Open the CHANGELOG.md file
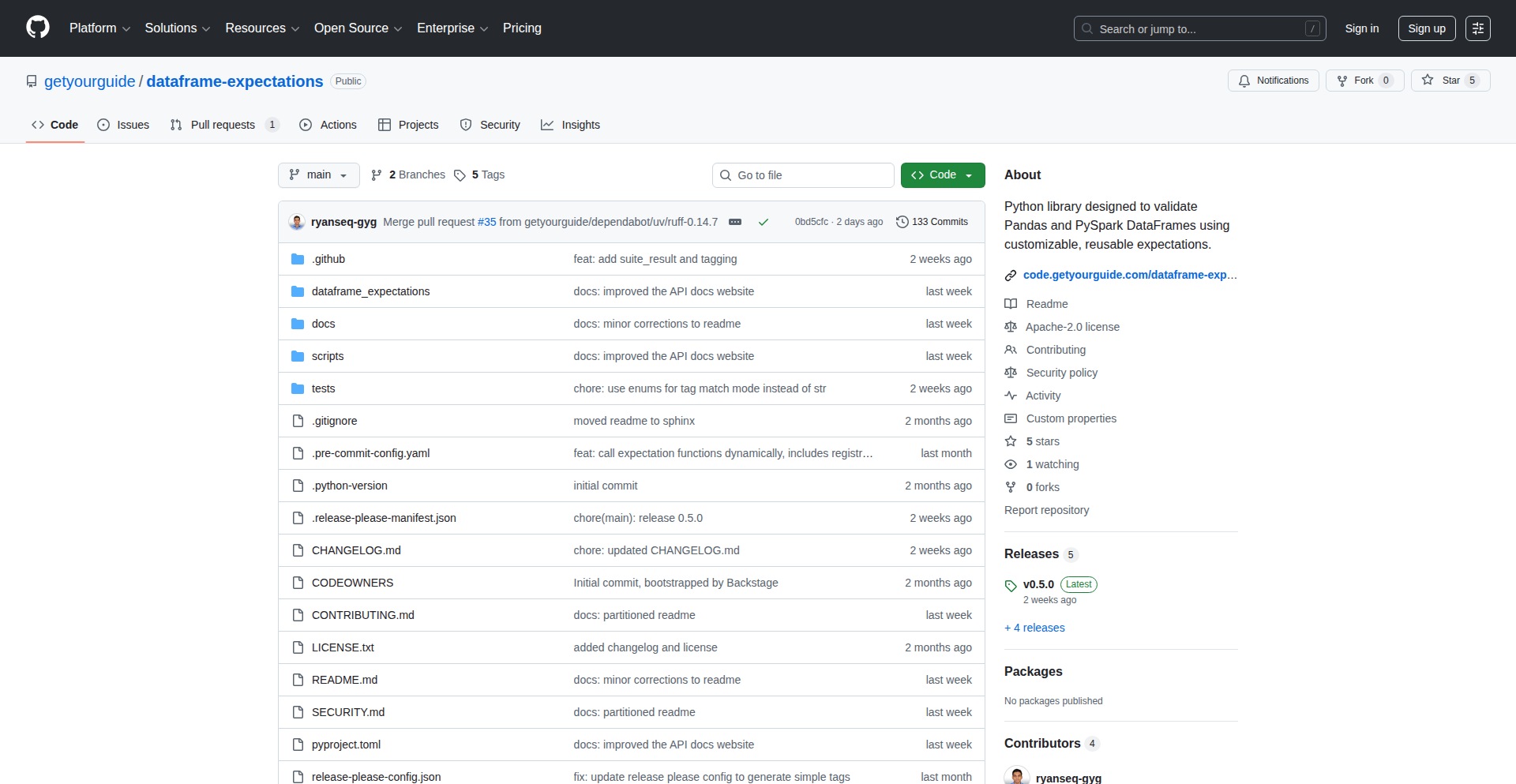The image size is (1516, 784). [356, 550]
